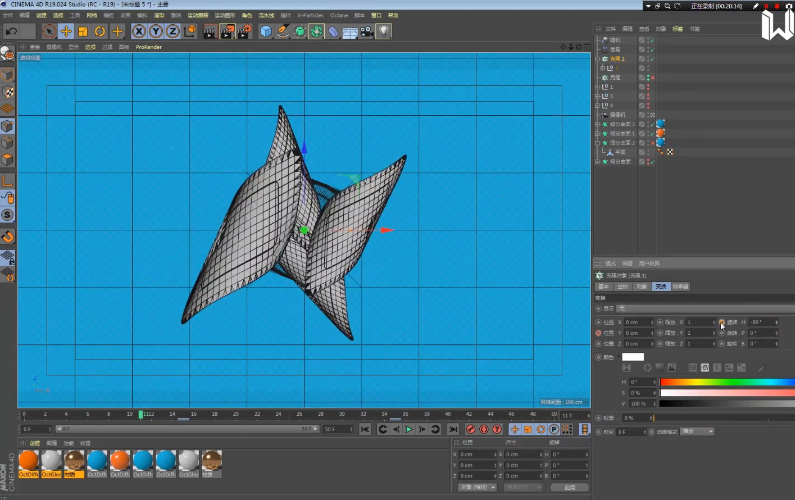Click the Saturation gradient slider
The image size is (795, 500).
[727, 393]
